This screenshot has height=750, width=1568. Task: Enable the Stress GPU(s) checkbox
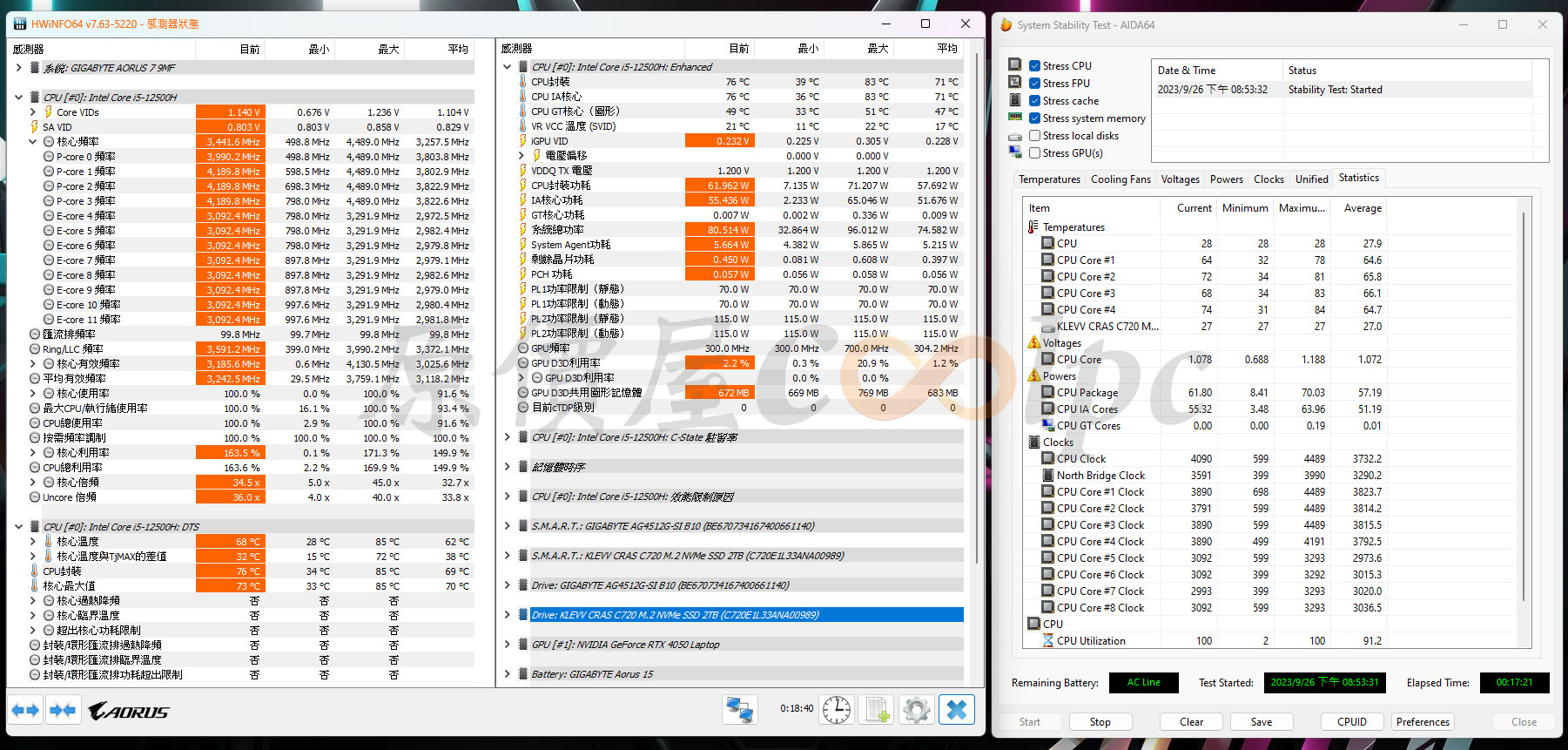click(1034, 153)
